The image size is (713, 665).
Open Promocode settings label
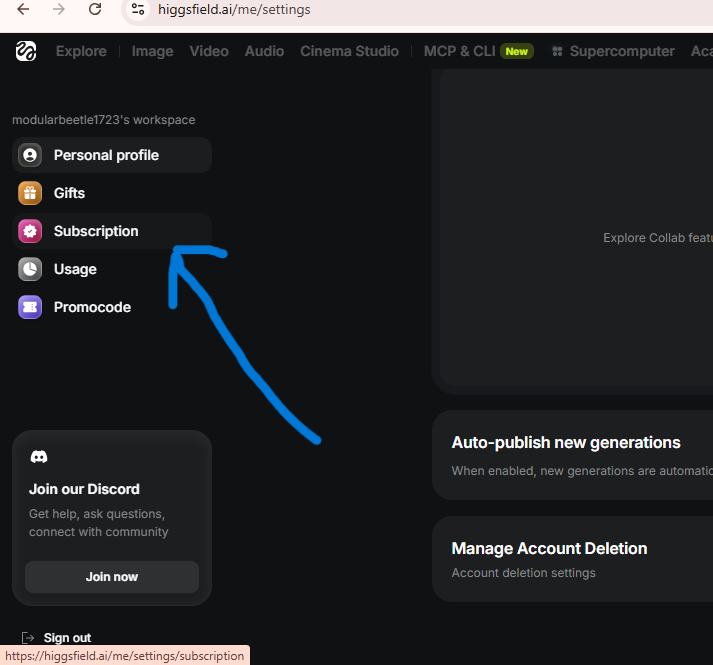92,307
